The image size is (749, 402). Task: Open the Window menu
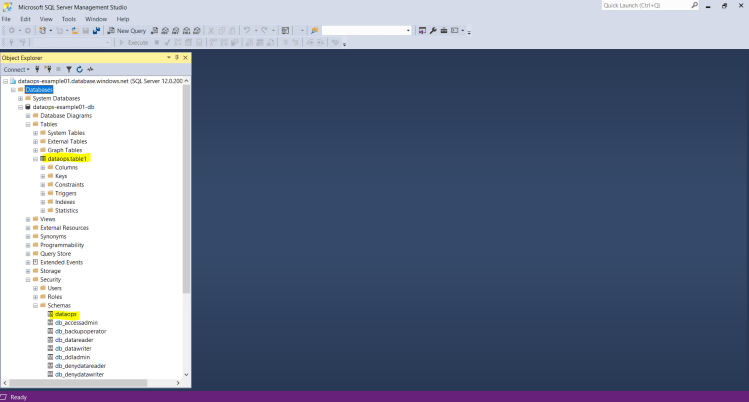(x=96, y=18)
